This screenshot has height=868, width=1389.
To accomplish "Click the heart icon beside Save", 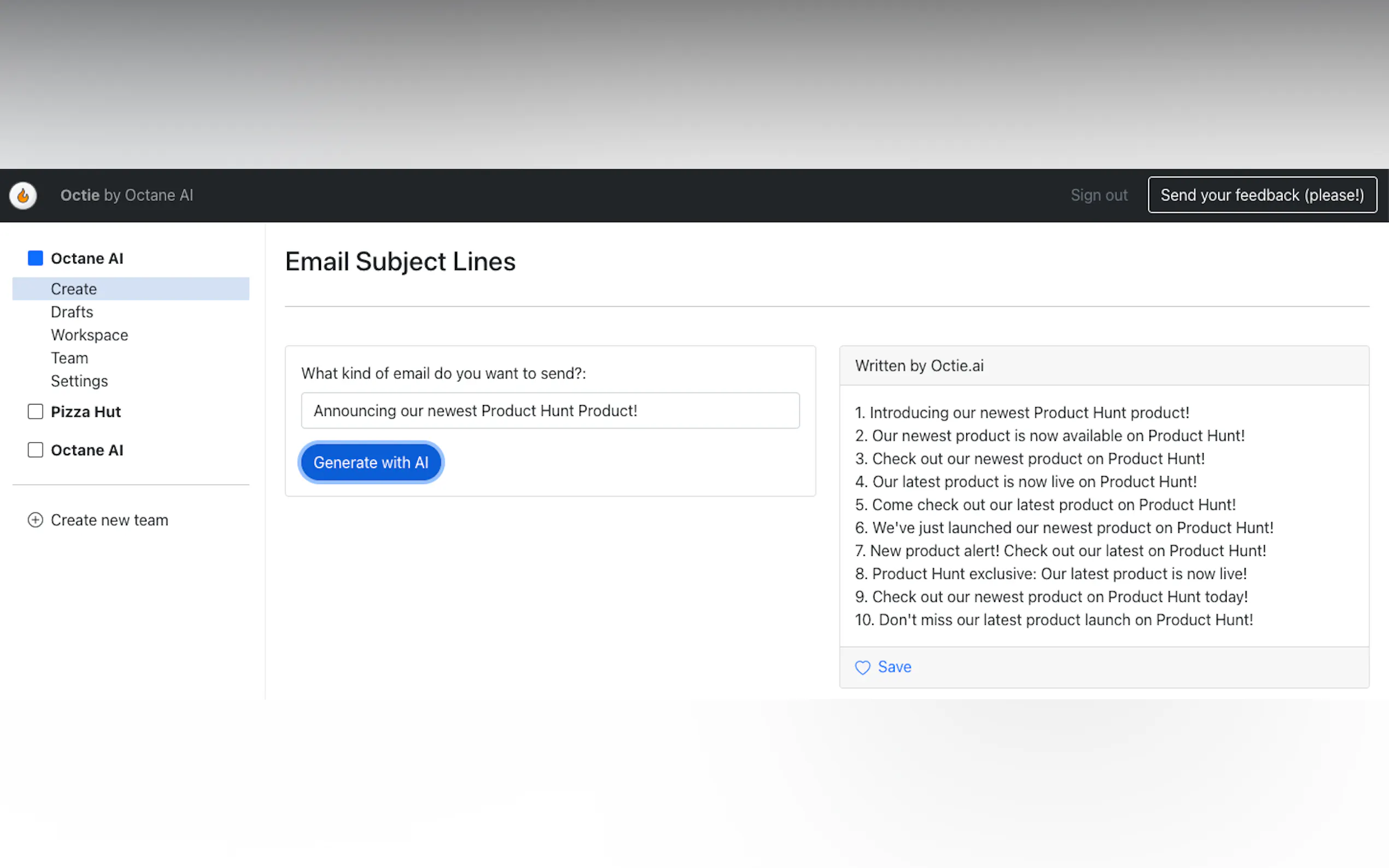I will [862, 667].
